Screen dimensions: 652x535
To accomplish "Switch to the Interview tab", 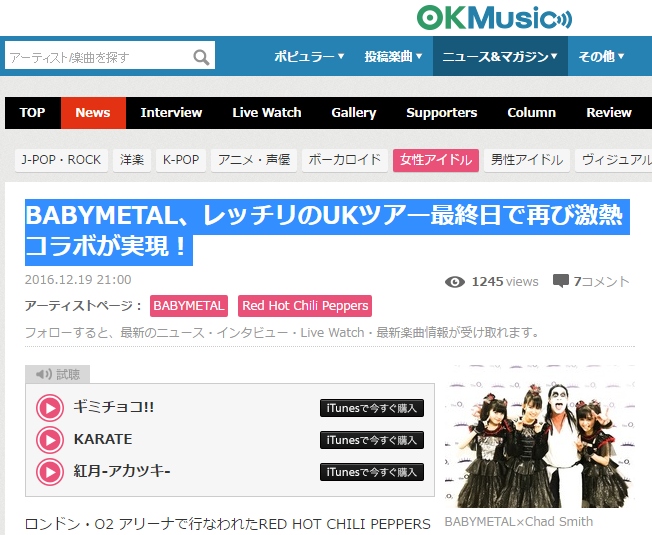I will [171, 113].
